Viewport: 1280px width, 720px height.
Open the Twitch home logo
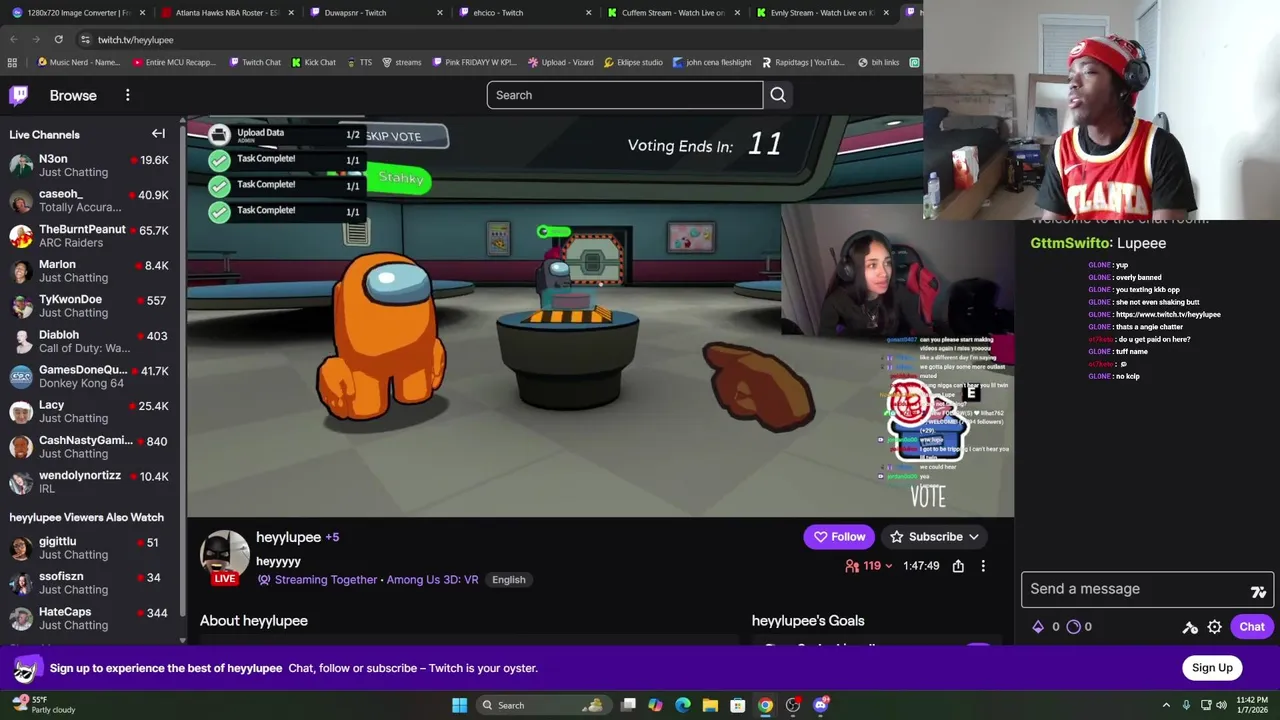point(19,95)
